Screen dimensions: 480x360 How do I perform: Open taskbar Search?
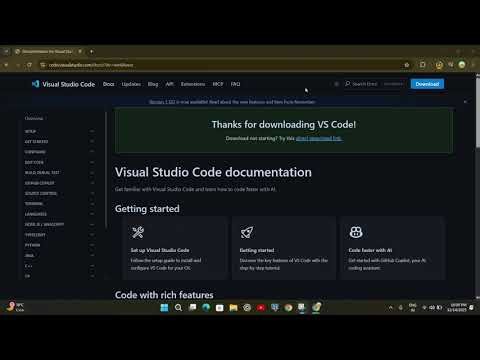pos(178,307)
